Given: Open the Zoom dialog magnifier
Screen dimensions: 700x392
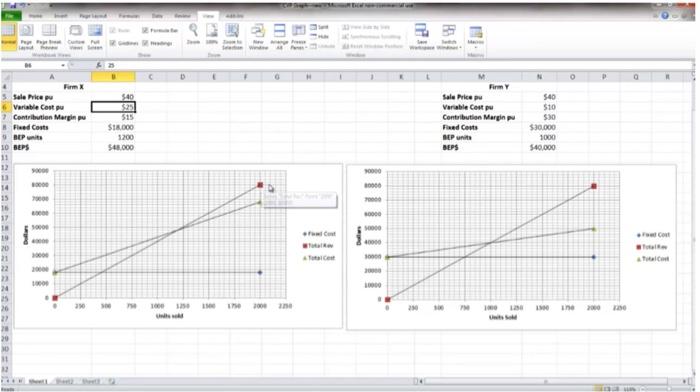Looking at the screenshot, I should coord(193,34).
